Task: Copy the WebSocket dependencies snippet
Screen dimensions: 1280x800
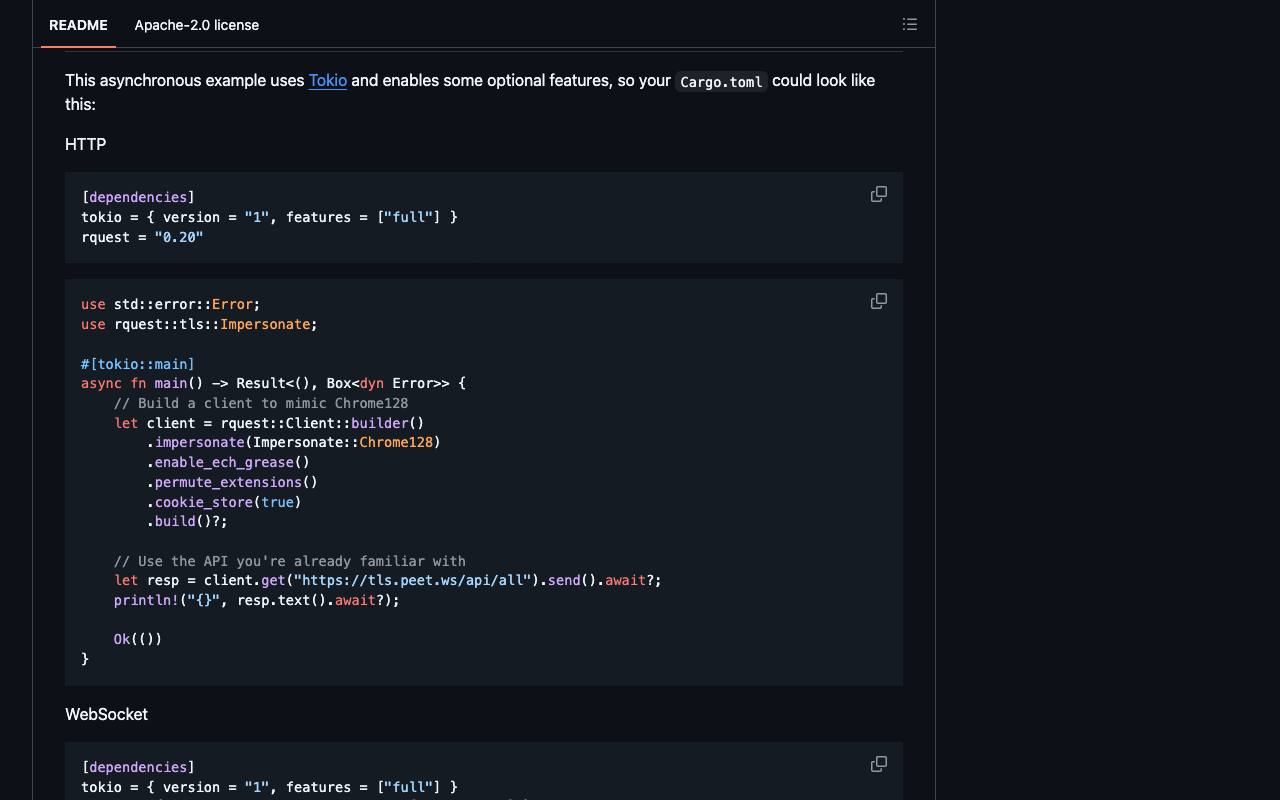Action: point(879,764)
